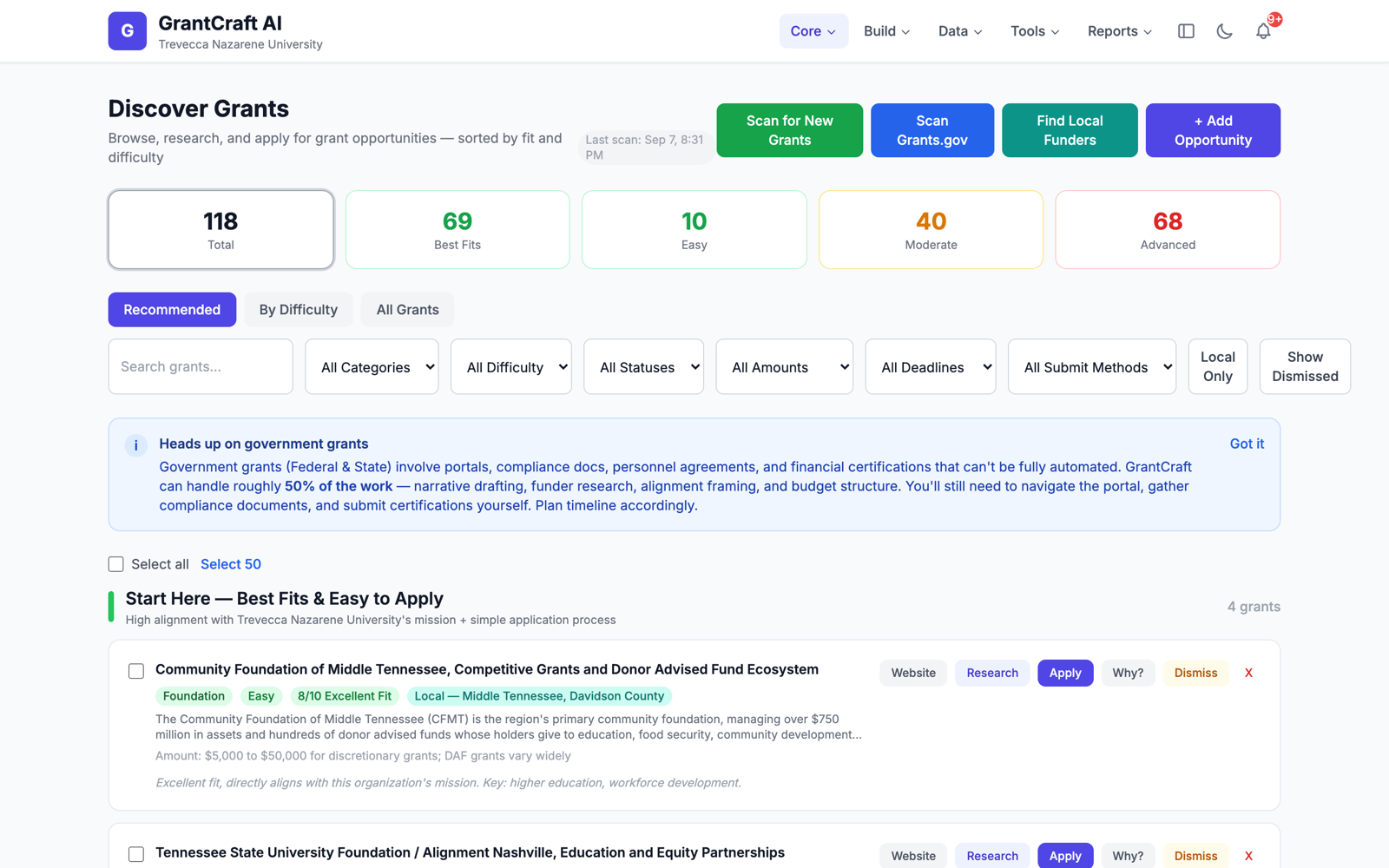Switch to dark mode moon icon
This screenshot has height=868, width=1389.
[x=1224, y=31]
